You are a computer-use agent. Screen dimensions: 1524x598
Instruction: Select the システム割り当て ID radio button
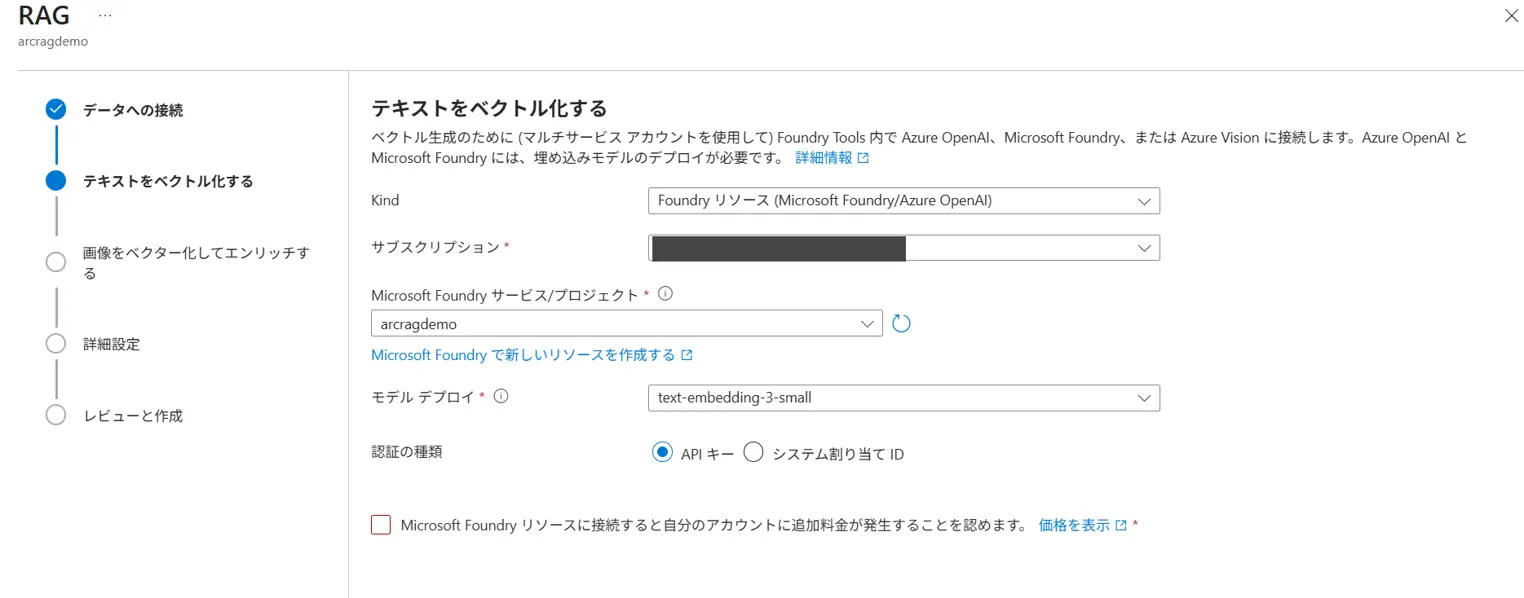coord(753,453)
